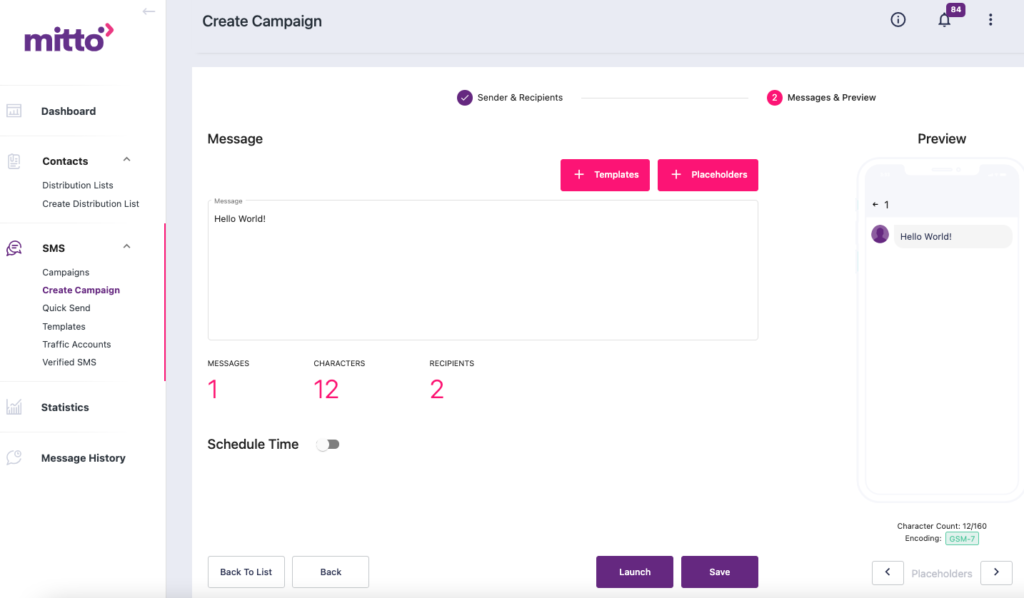Enable the Schedule Time toggle

click(x=328, y=444)
